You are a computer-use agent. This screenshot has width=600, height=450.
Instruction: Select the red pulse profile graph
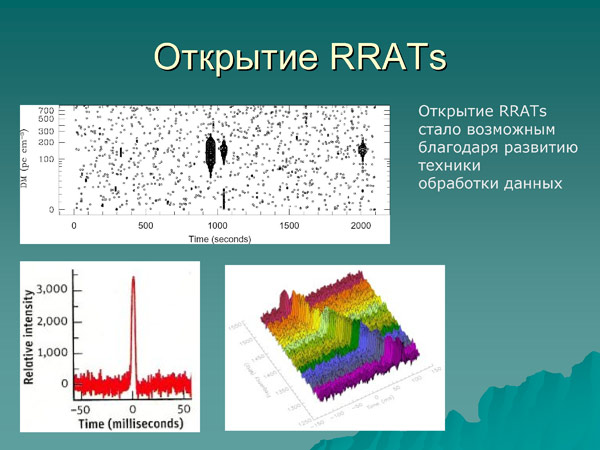[110, 347]
